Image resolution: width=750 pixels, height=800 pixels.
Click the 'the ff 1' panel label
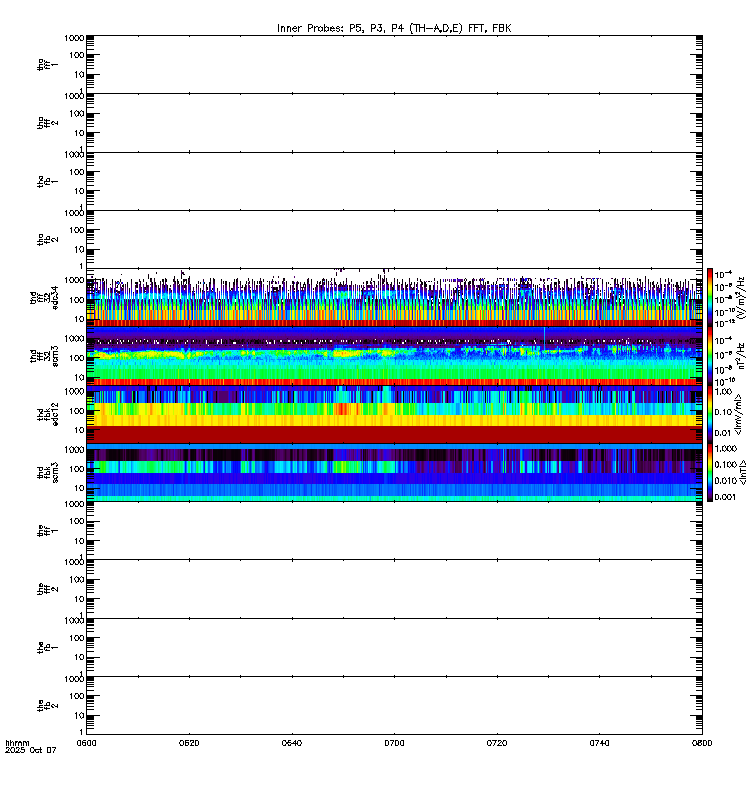(x=48, y=531)
